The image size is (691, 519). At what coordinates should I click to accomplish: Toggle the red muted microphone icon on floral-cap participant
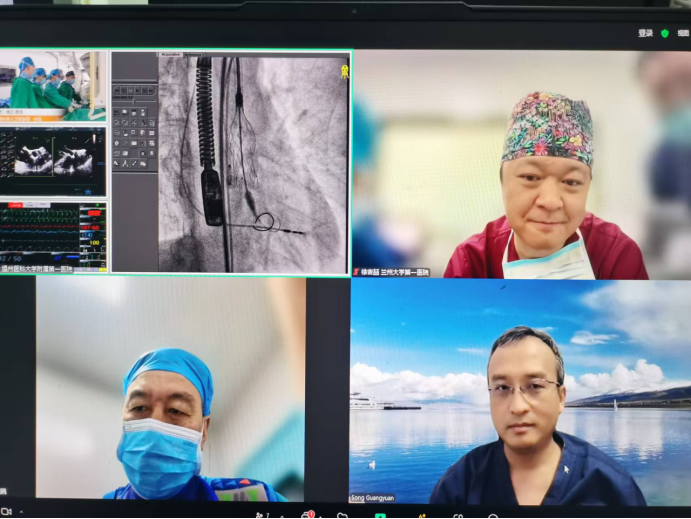coord(357,272)
